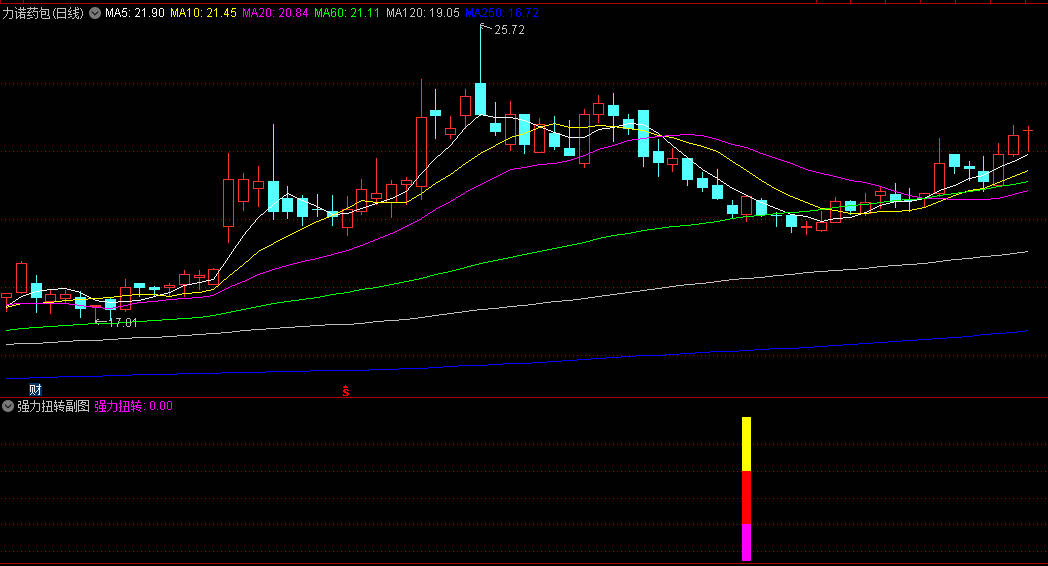Click the 力诺药包(日线) stock title
Image resolution: width=1048 pixels, height=566 pixels.
click(43, 13)
